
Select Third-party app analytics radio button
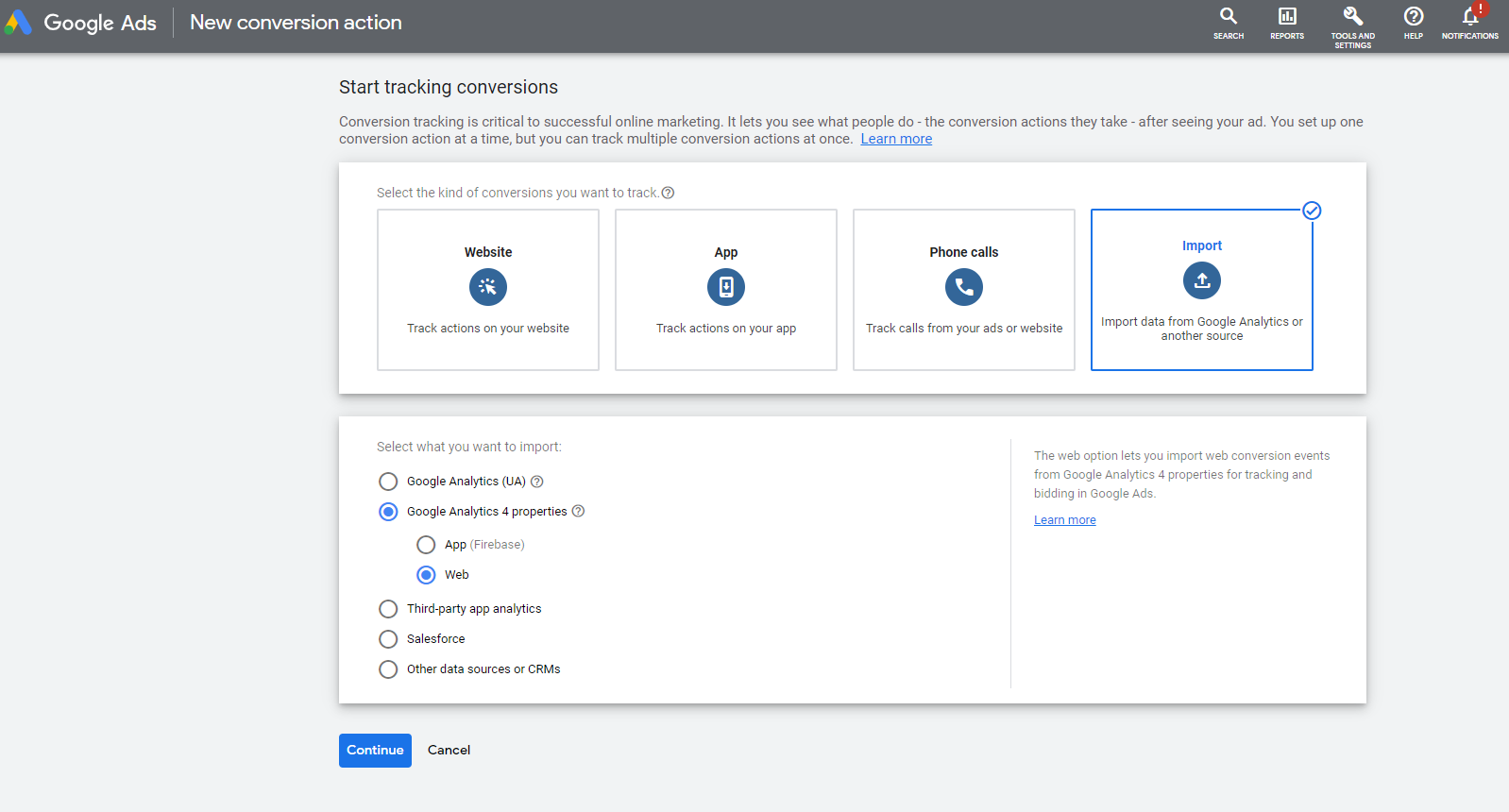click(x=388, y=609)
